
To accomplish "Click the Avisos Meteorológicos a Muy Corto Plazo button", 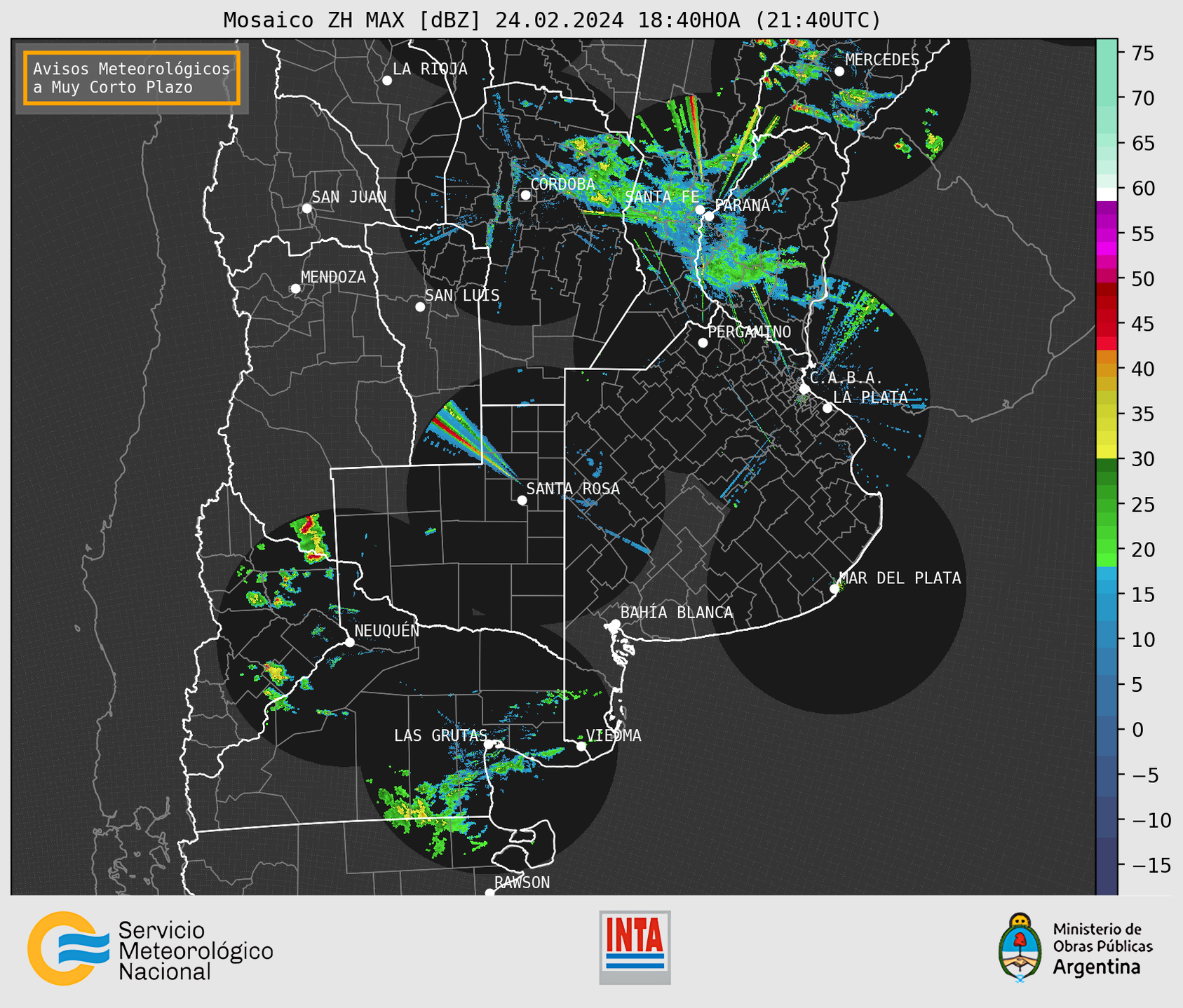I will (x=132, y=78).
